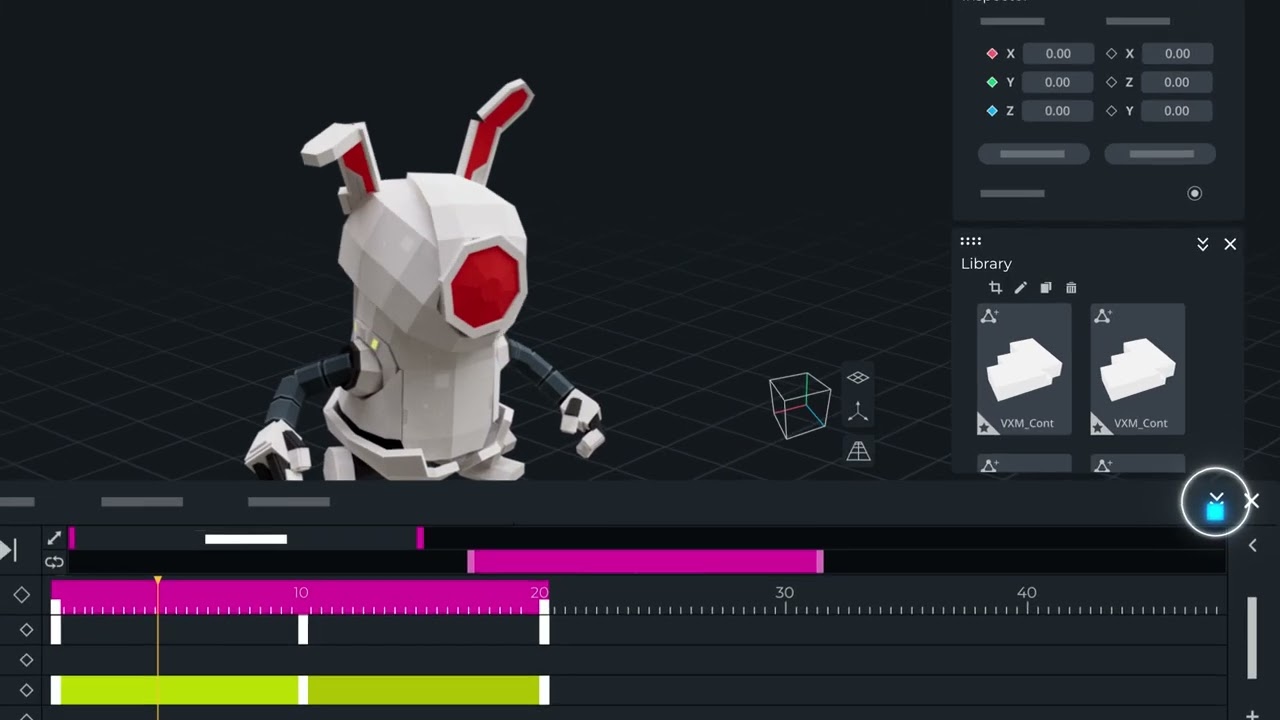This screenshot has width=1280, height=720.
Task: Click frame 30 on the timeline ruler
Action: (785, 593)
